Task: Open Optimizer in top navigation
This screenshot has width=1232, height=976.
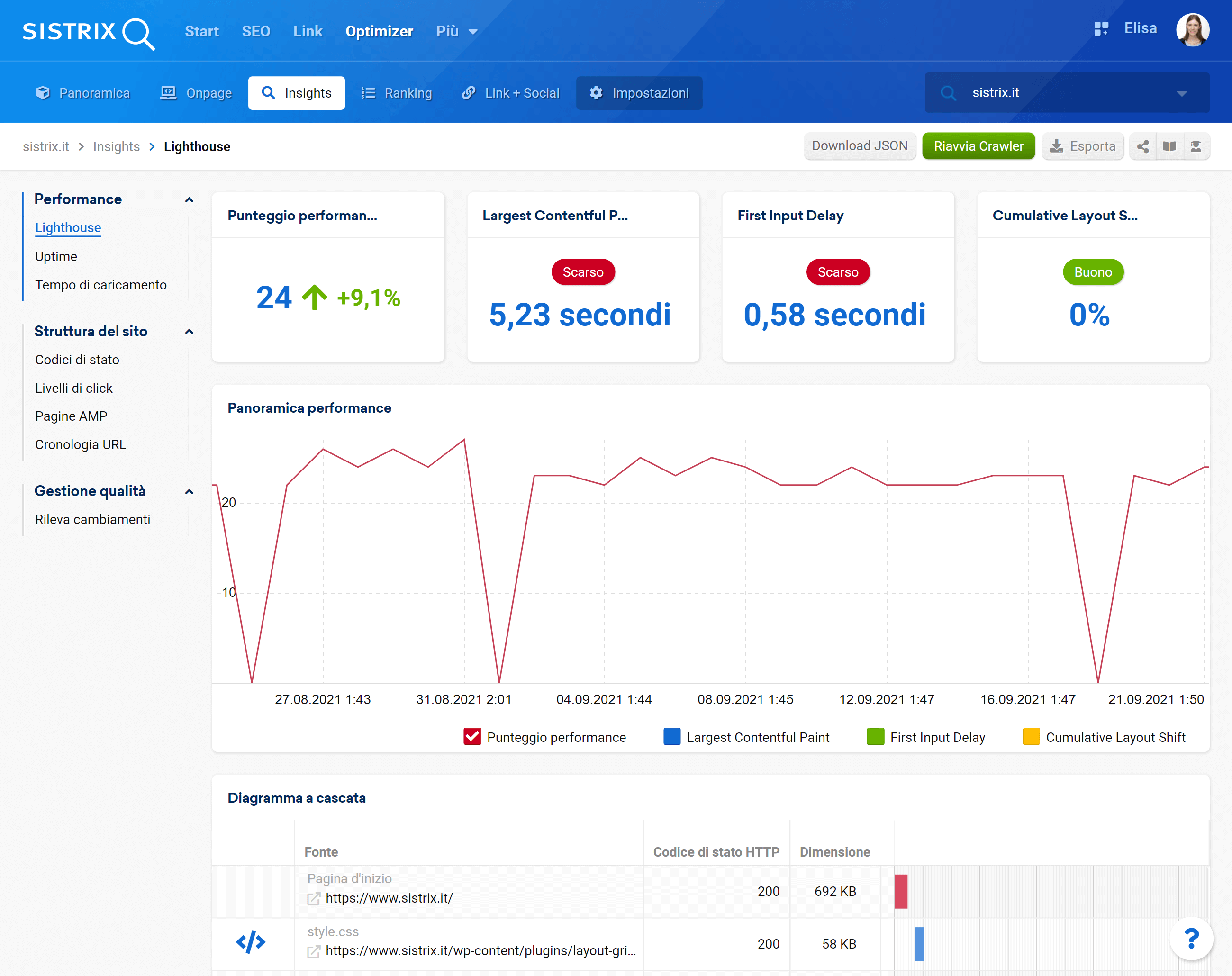Action: [x=380, y=31]
